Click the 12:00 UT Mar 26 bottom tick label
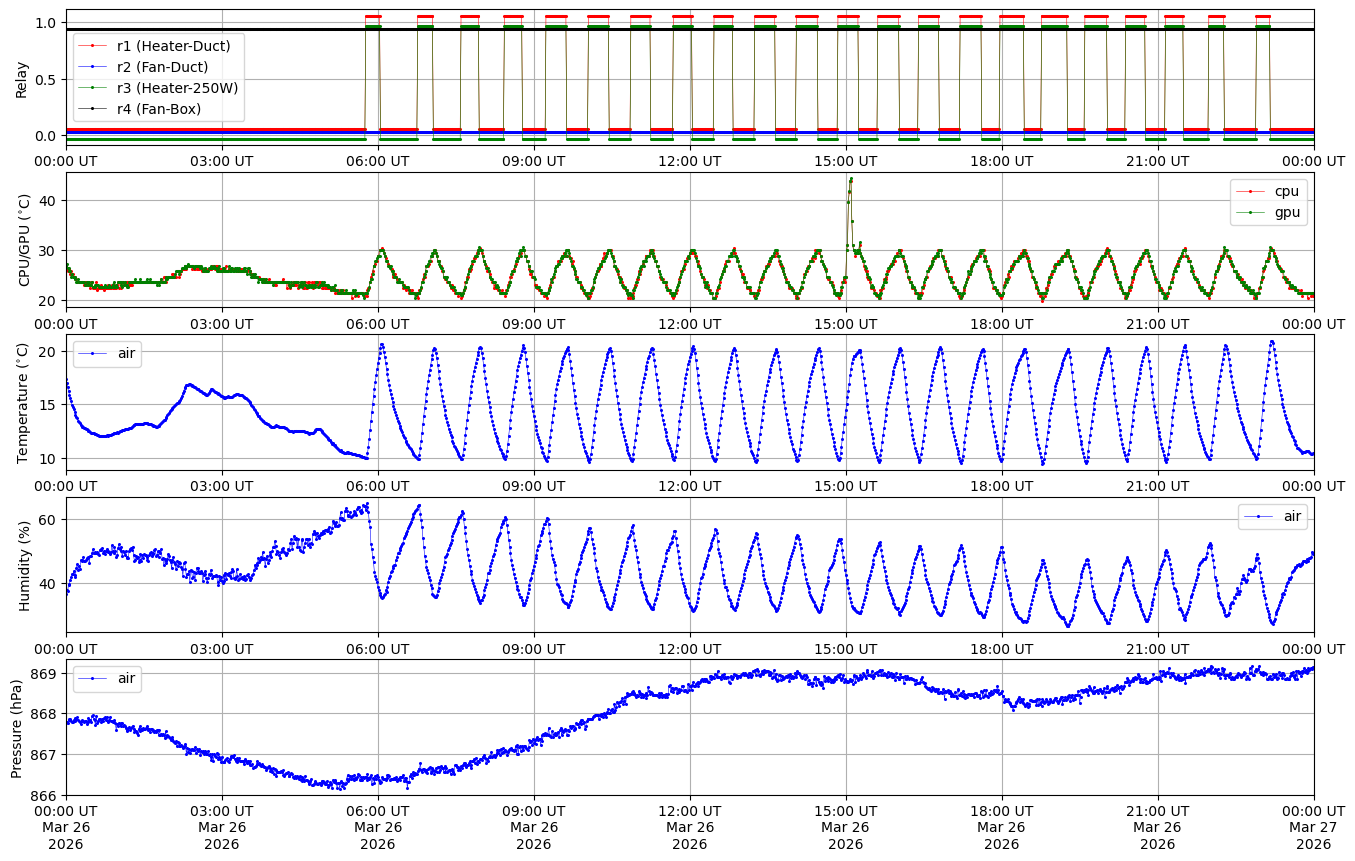The height and width of the screenshot is (861, 1355). click(689, 827)
